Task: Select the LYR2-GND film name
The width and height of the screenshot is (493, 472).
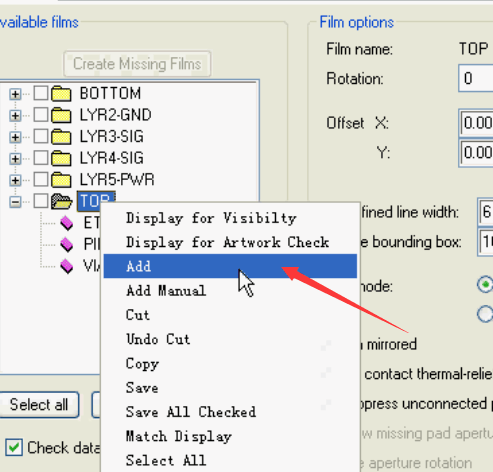Action: point(116,115)
